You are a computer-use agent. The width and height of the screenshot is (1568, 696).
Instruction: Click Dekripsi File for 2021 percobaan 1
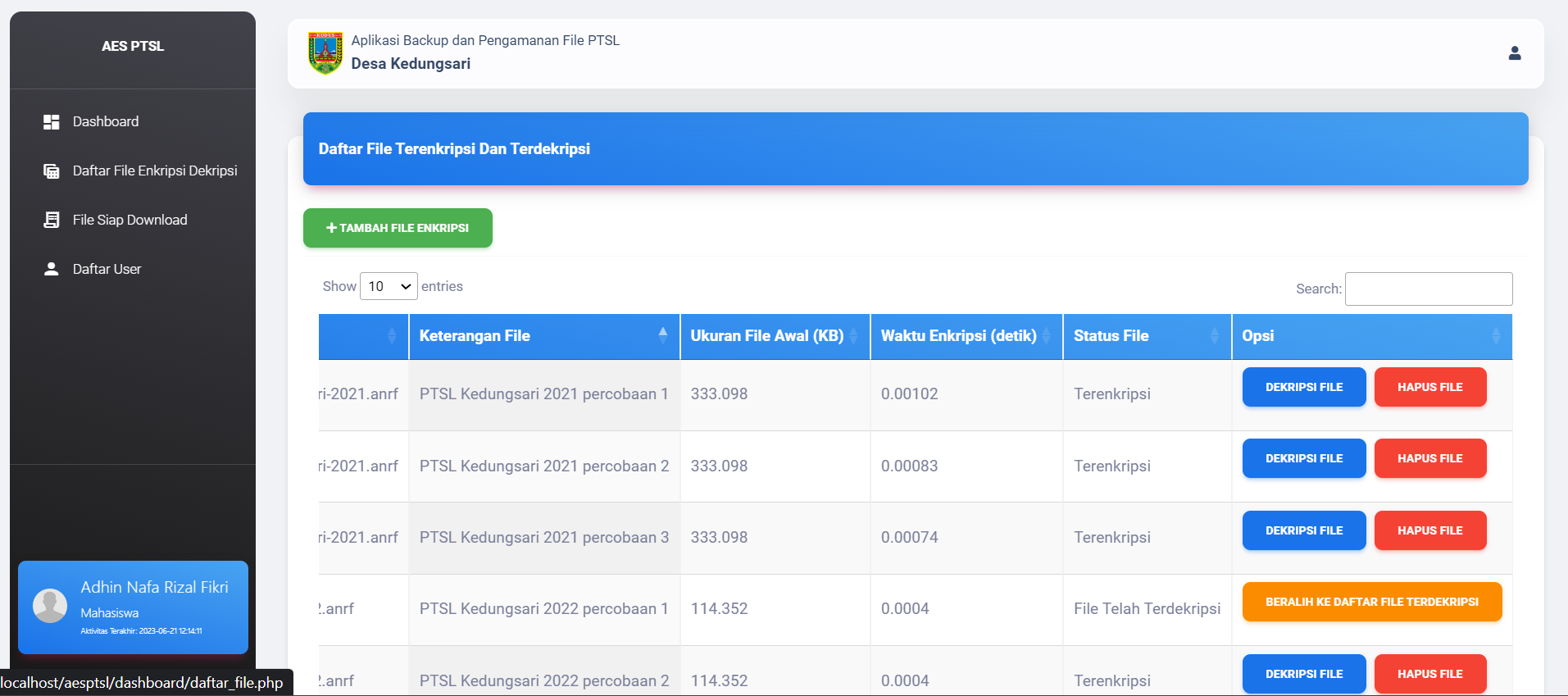click(x=1303, y=387)
